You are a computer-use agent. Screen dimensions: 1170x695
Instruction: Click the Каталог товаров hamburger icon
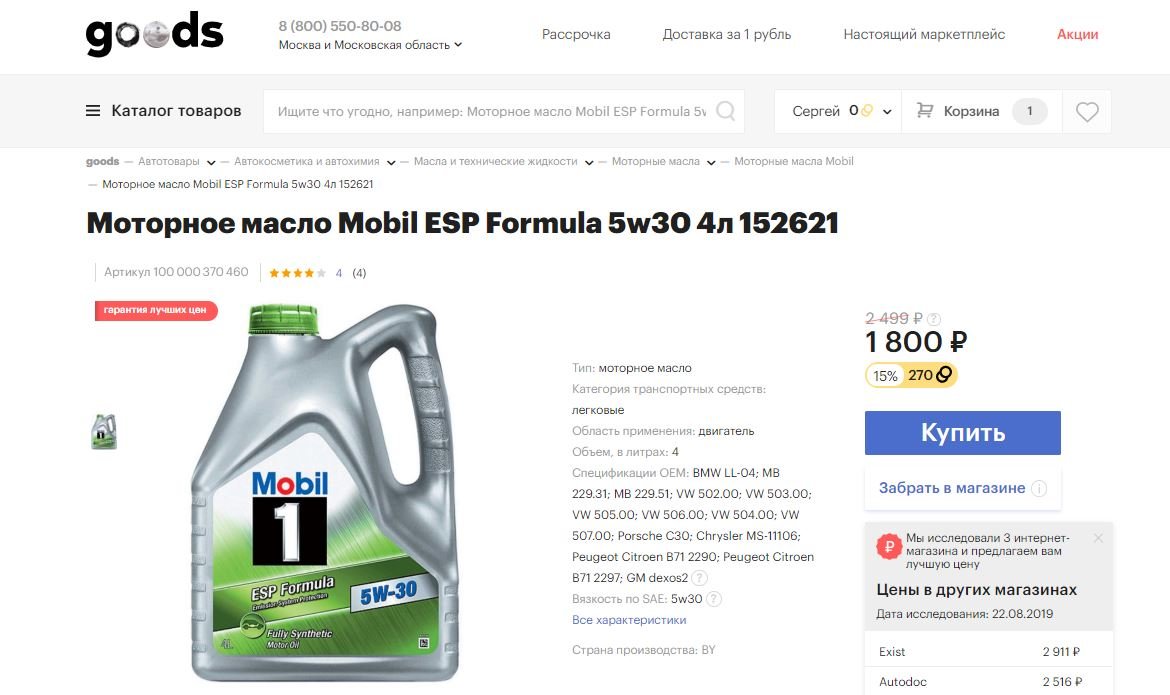93,111
